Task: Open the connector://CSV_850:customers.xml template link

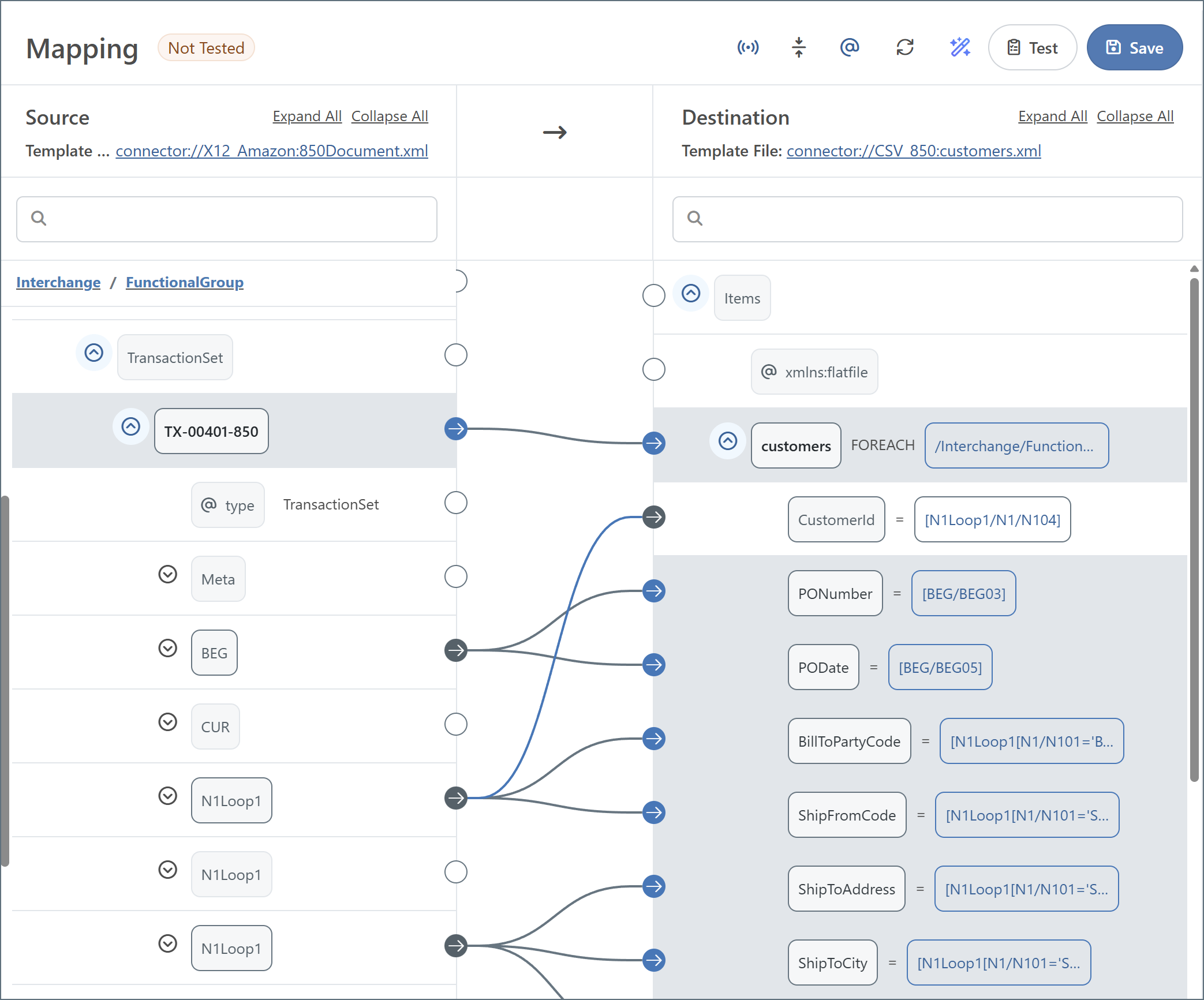Action: [x=914, y=151]
